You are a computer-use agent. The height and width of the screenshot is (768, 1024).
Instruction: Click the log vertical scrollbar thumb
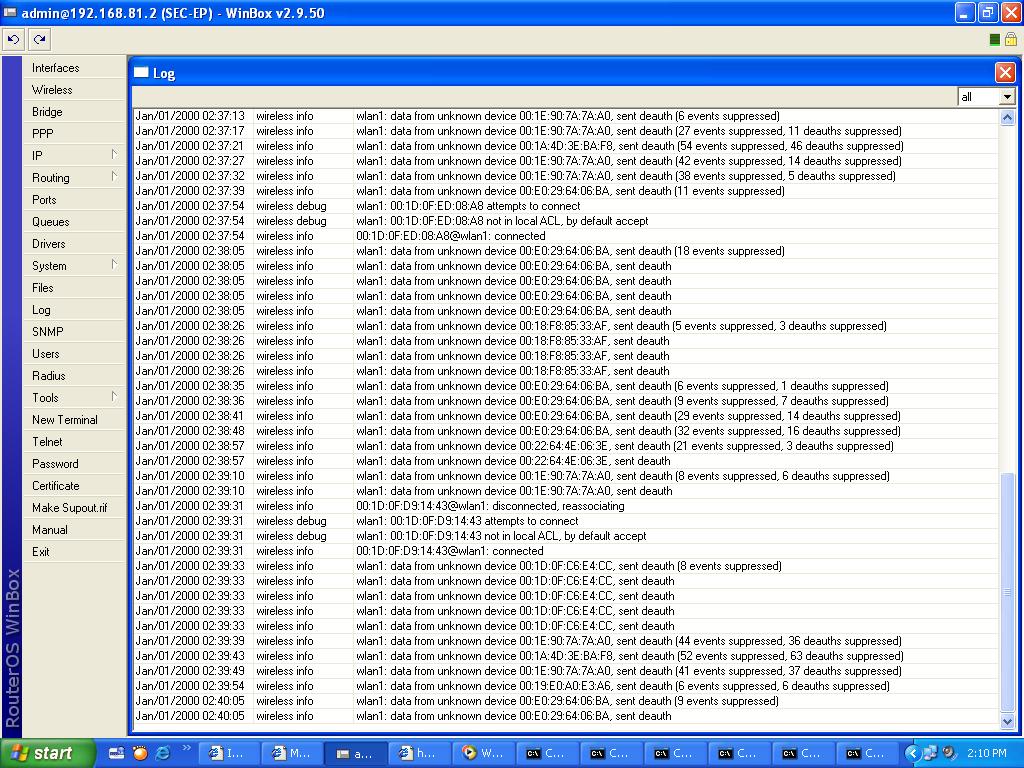(x=1007, y=592)
